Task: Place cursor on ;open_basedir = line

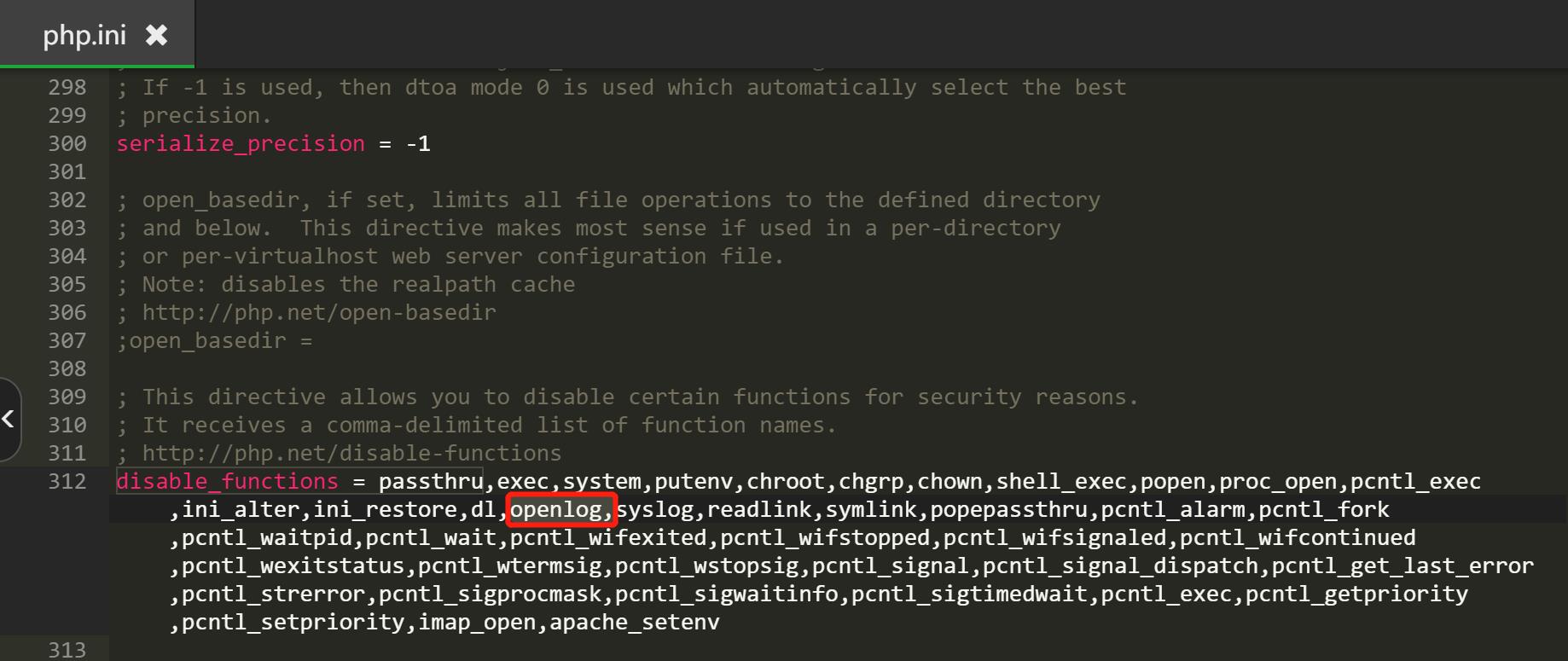Action: click(215, 340)
